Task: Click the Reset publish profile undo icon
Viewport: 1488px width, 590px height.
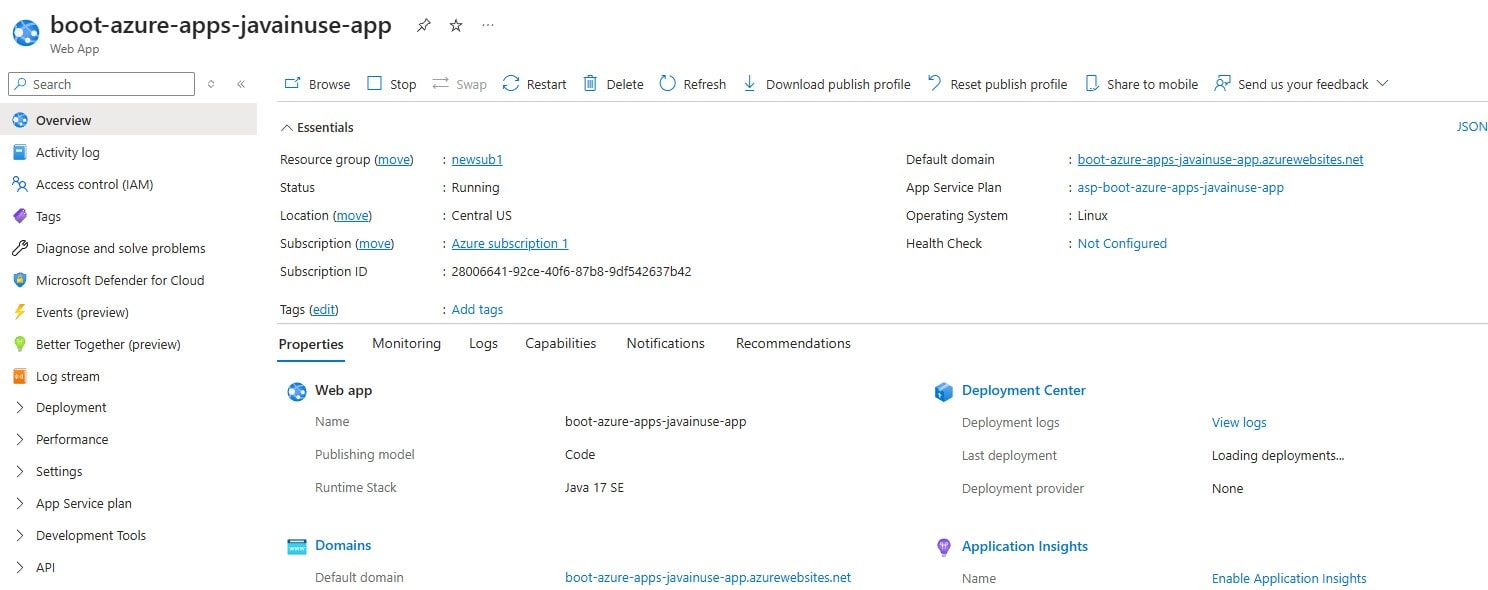Action: (x=934, y=84)
